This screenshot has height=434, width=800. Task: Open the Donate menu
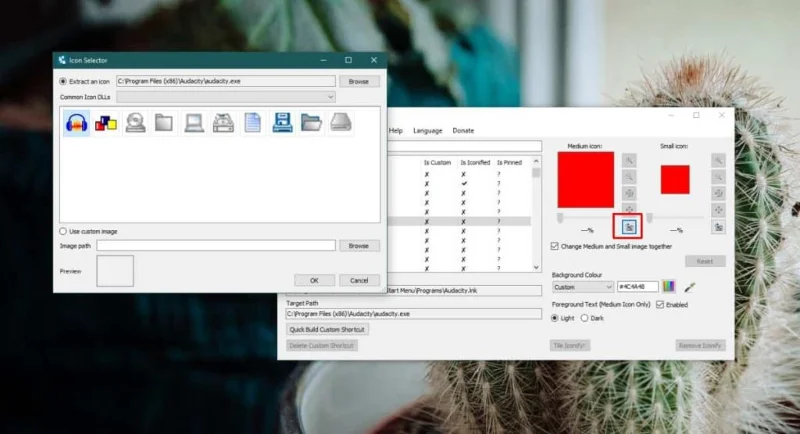(463, 131)
